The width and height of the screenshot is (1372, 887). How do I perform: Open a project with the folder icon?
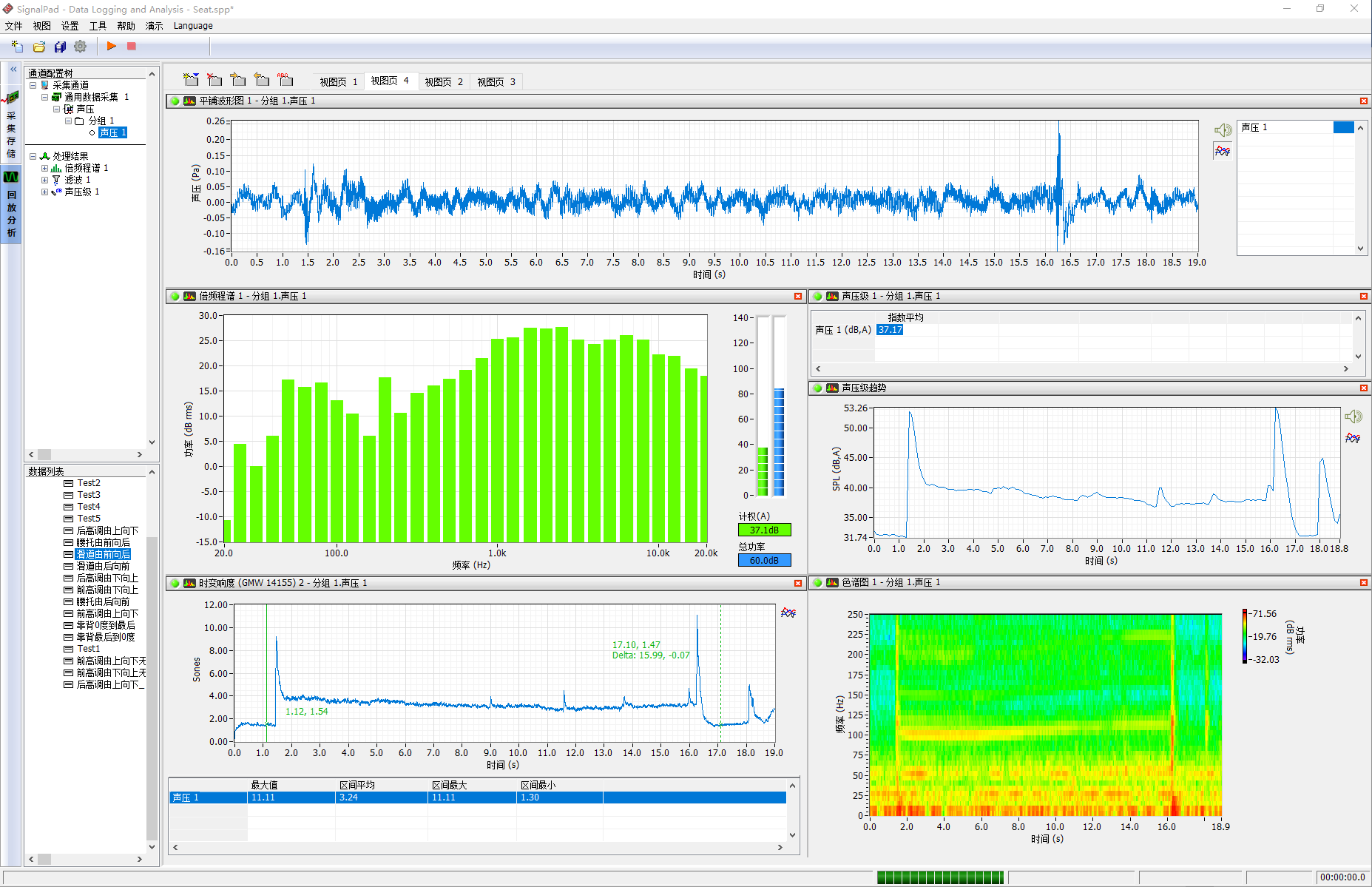[x=39, y=47]
